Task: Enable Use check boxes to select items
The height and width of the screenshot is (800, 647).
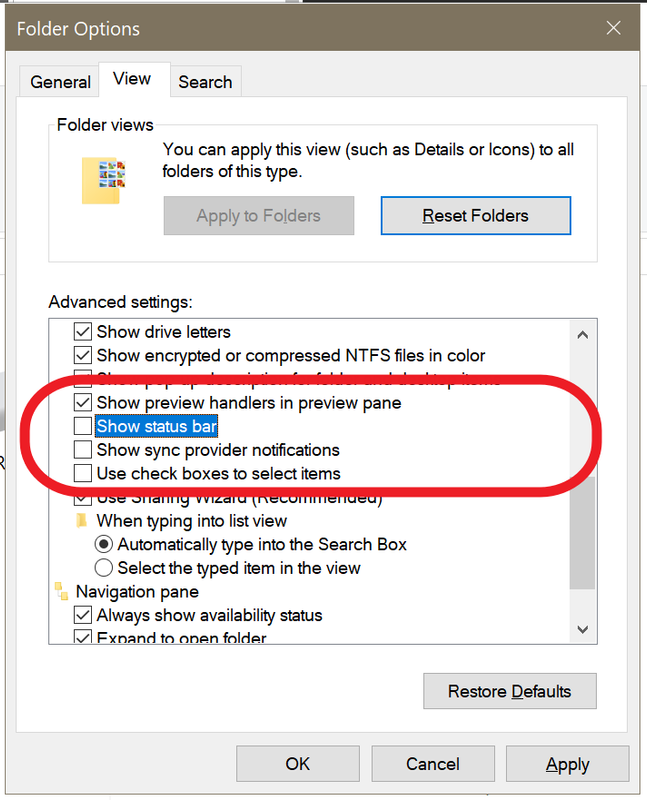Action: pos(83,474)
